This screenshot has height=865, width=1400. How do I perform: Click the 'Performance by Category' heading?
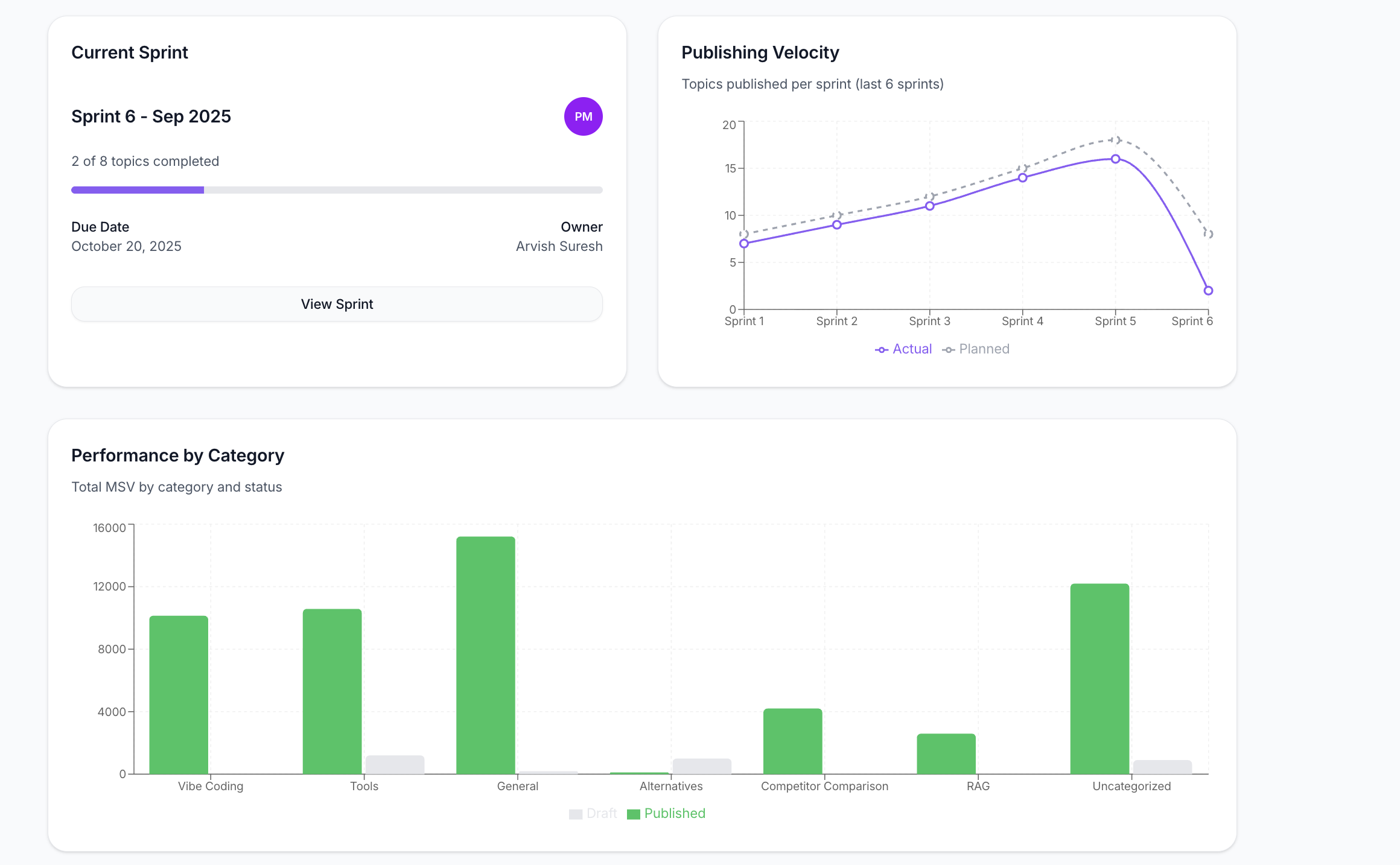point(177,455)
